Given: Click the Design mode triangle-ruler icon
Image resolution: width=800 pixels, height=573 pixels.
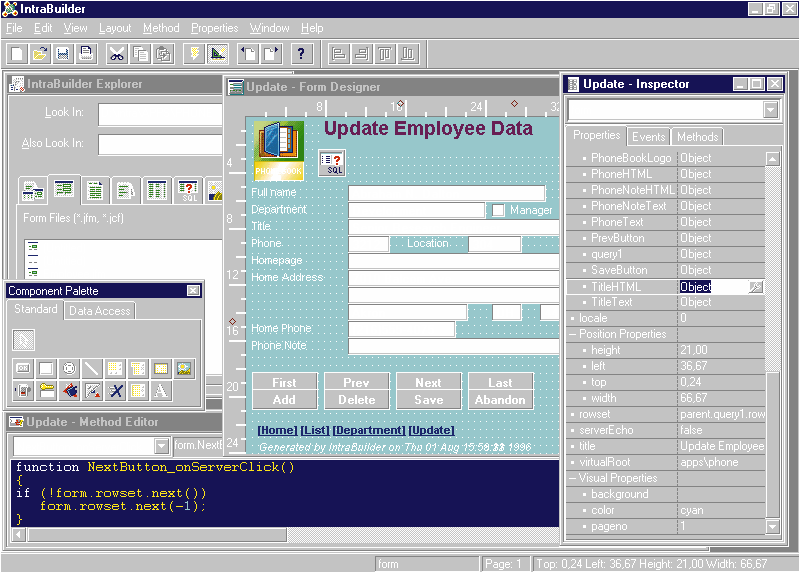Looking at the screenshot, I should (218, 54).
